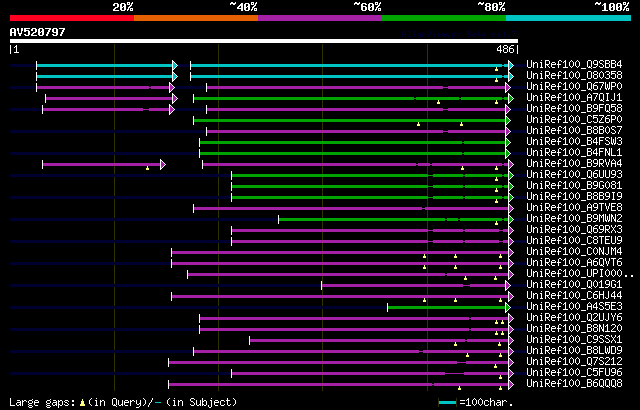Select the UniRef100_A6QVT6 label
The width and height of the screenshot is (640, 410).
tap(574, 263)
